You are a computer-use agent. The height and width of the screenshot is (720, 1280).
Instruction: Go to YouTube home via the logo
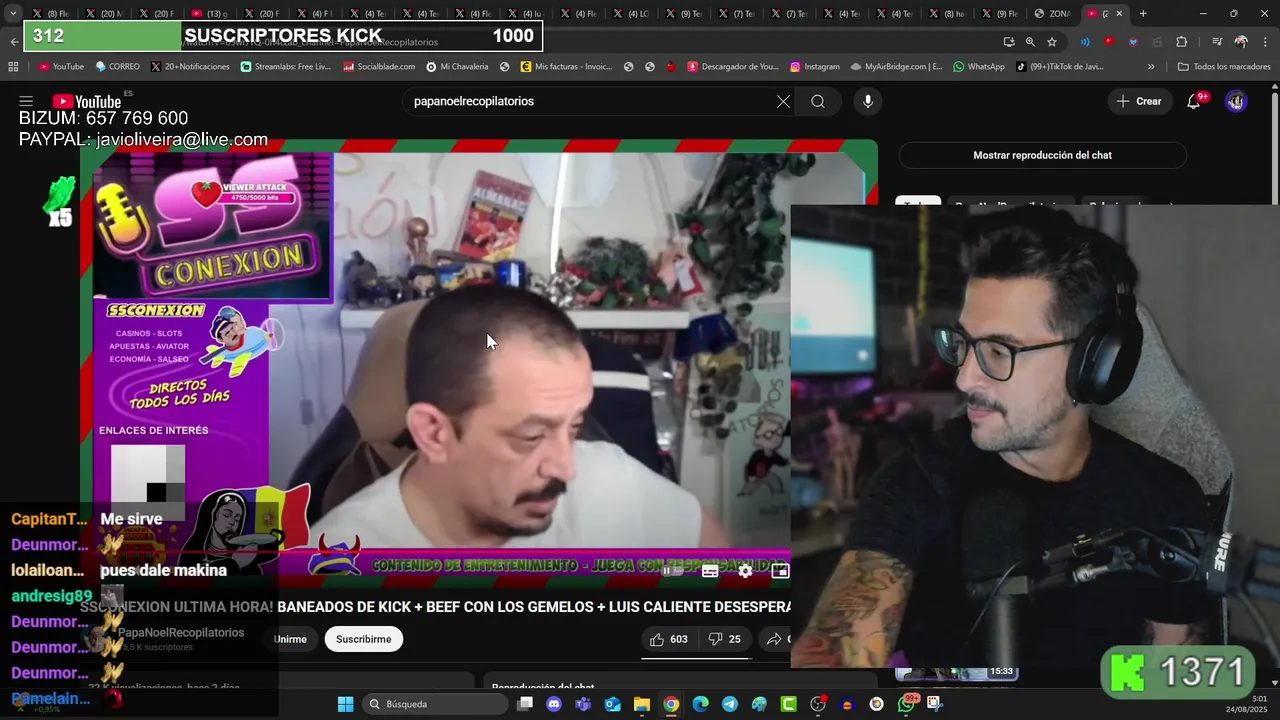(87, 101)
